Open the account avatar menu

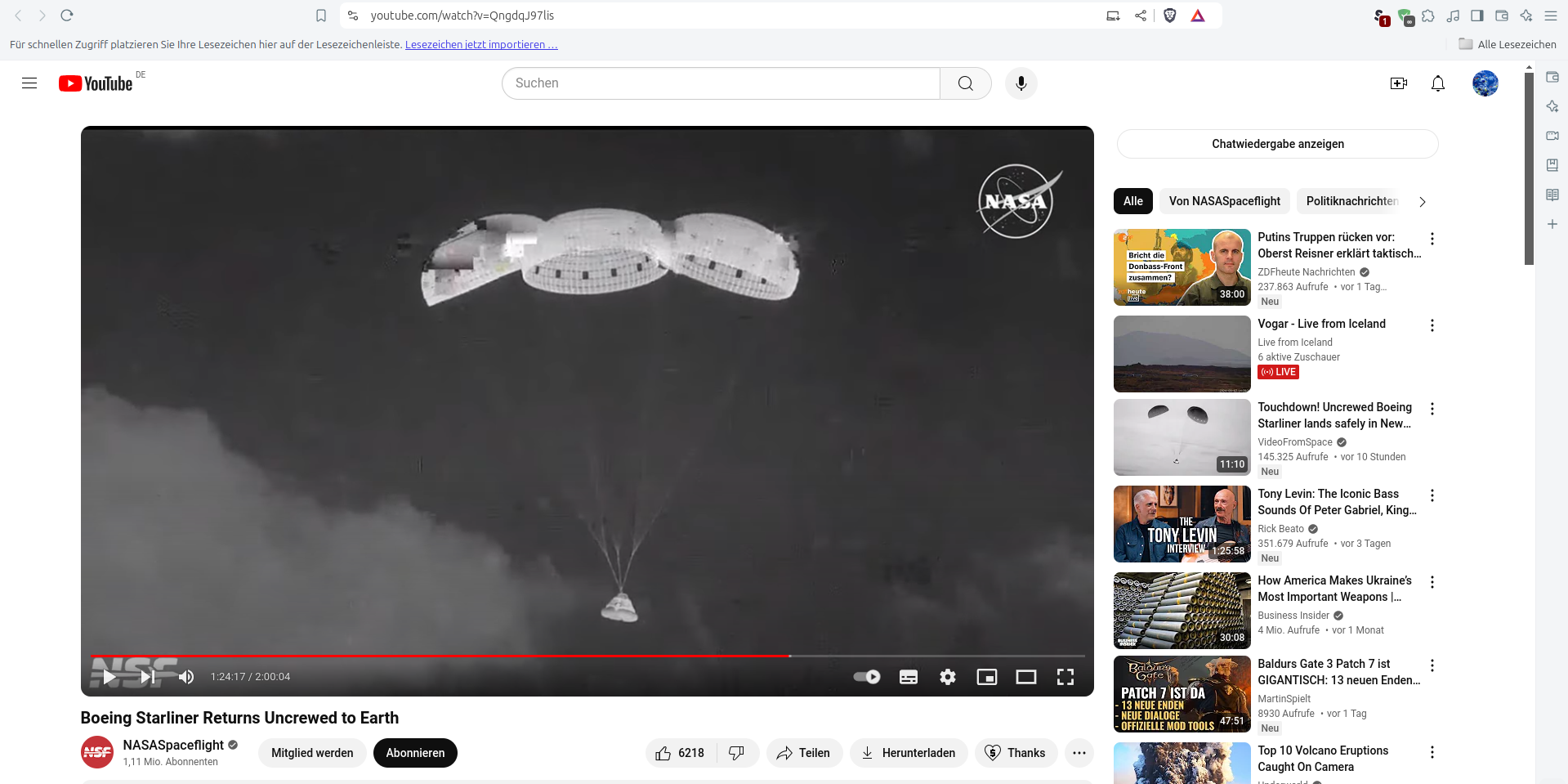coord(1485,83)
